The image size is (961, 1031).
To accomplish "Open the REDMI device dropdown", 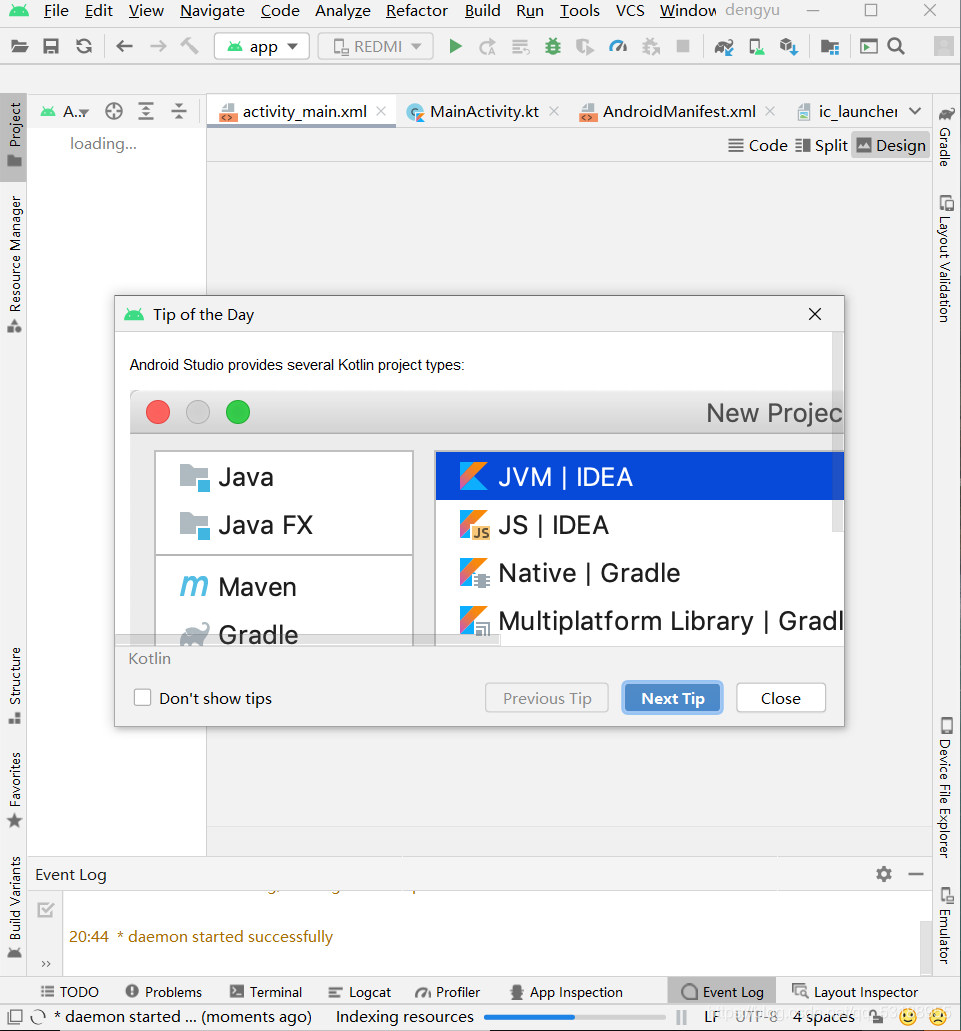I will point(375,46).
